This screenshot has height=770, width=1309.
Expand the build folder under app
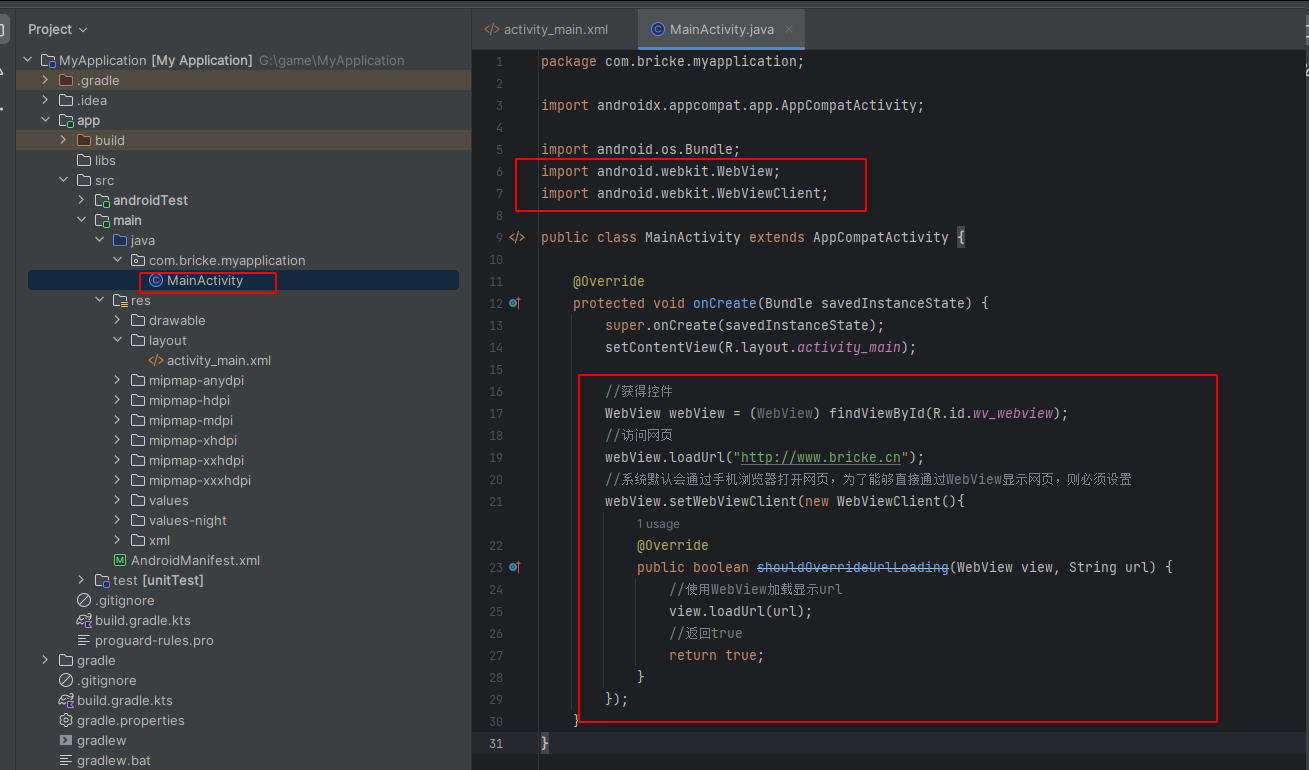[64, 140]
